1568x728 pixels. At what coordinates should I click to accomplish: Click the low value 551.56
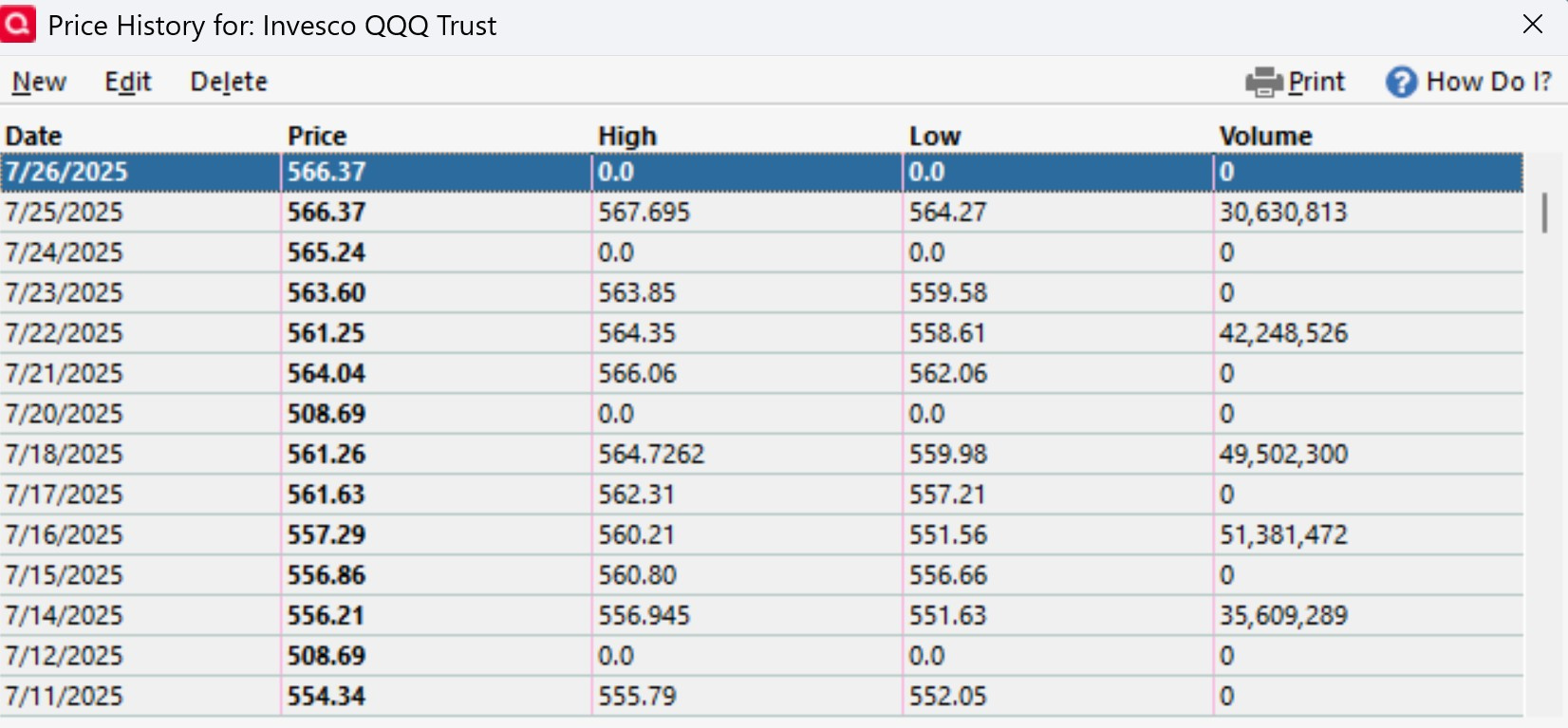pyautogui.click(x=948, y=535)
